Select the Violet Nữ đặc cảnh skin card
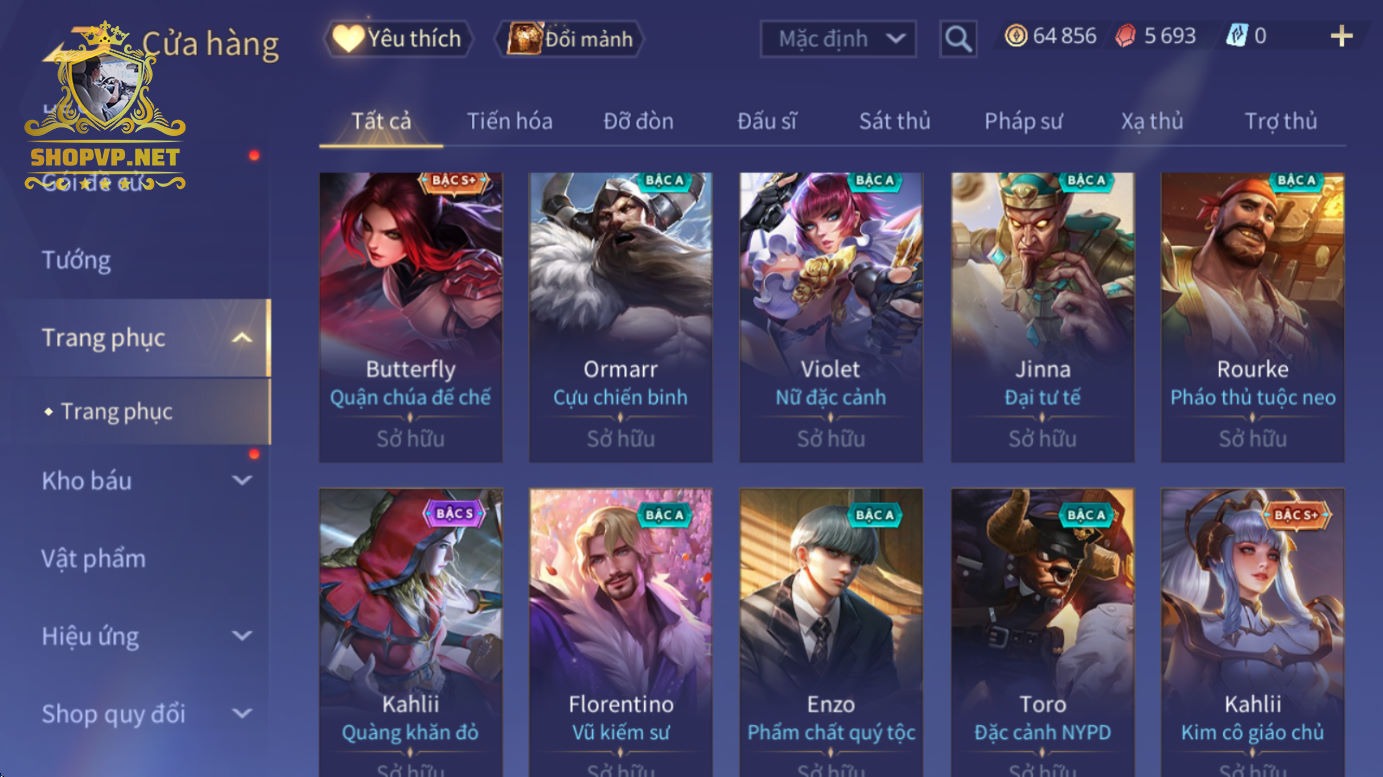Viewport: 1383px width, 777px height. pyautogui.click(x=831, y=317)
